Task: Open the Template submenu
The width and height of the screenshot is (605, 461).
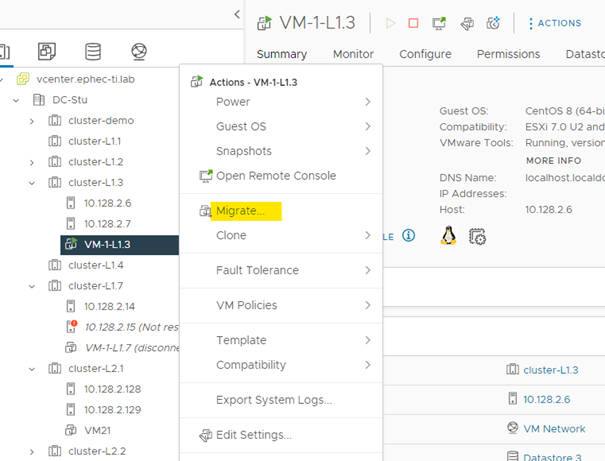Action: (x=281, y=340)
